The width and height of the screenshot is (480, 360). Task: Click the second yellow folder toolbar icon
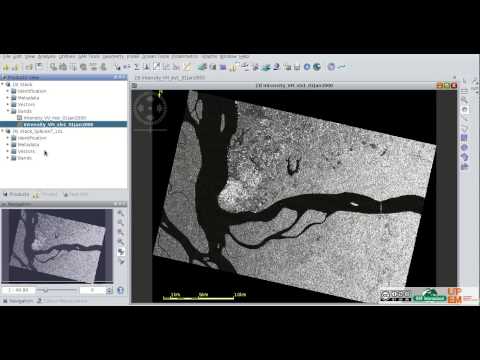coord(16,67)
